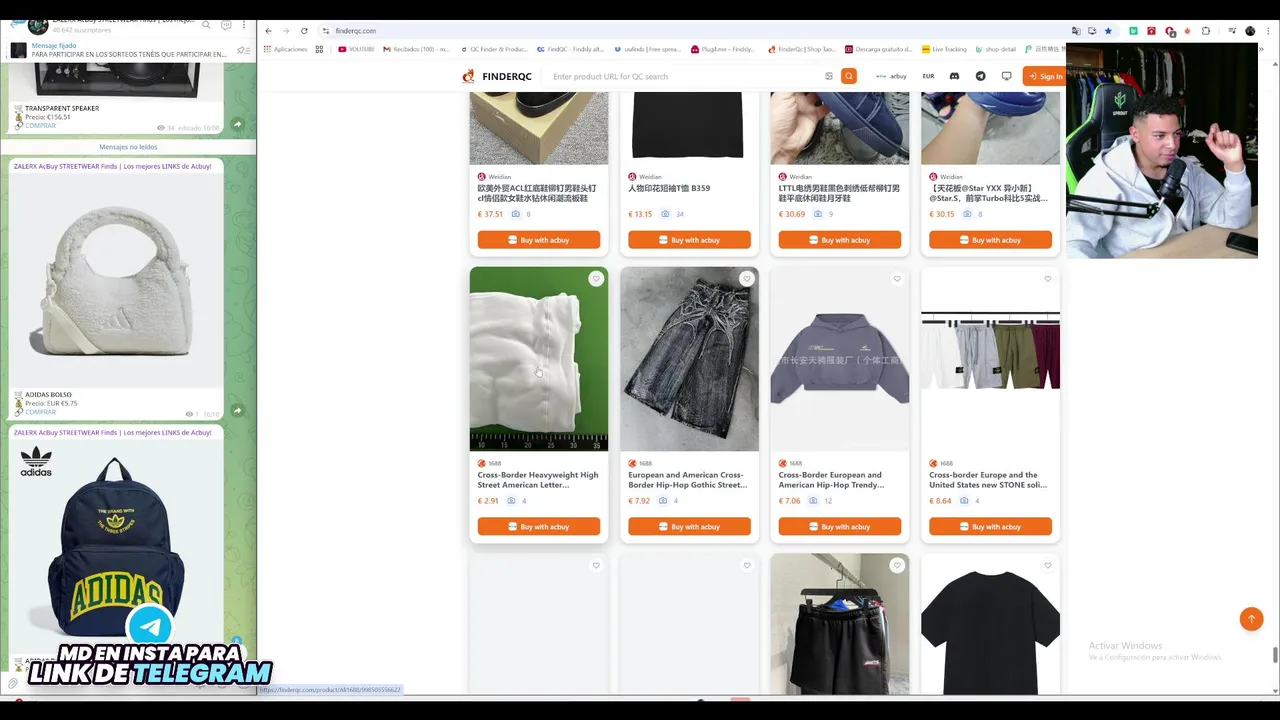Click Buy with acbuy for the €2.91 item
The height and width of the screenshot is (720, 1280).
[539, 527]
